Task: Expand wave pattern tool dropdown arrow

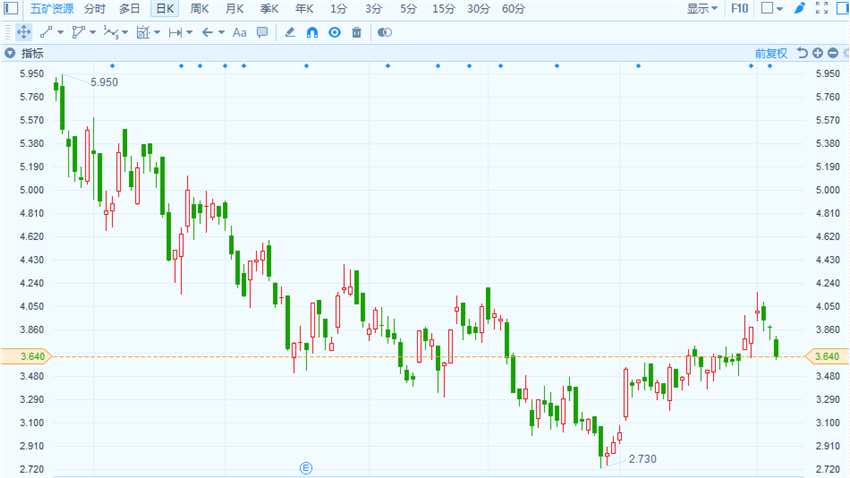Action: pyautogui.click(x=125, y=33)
